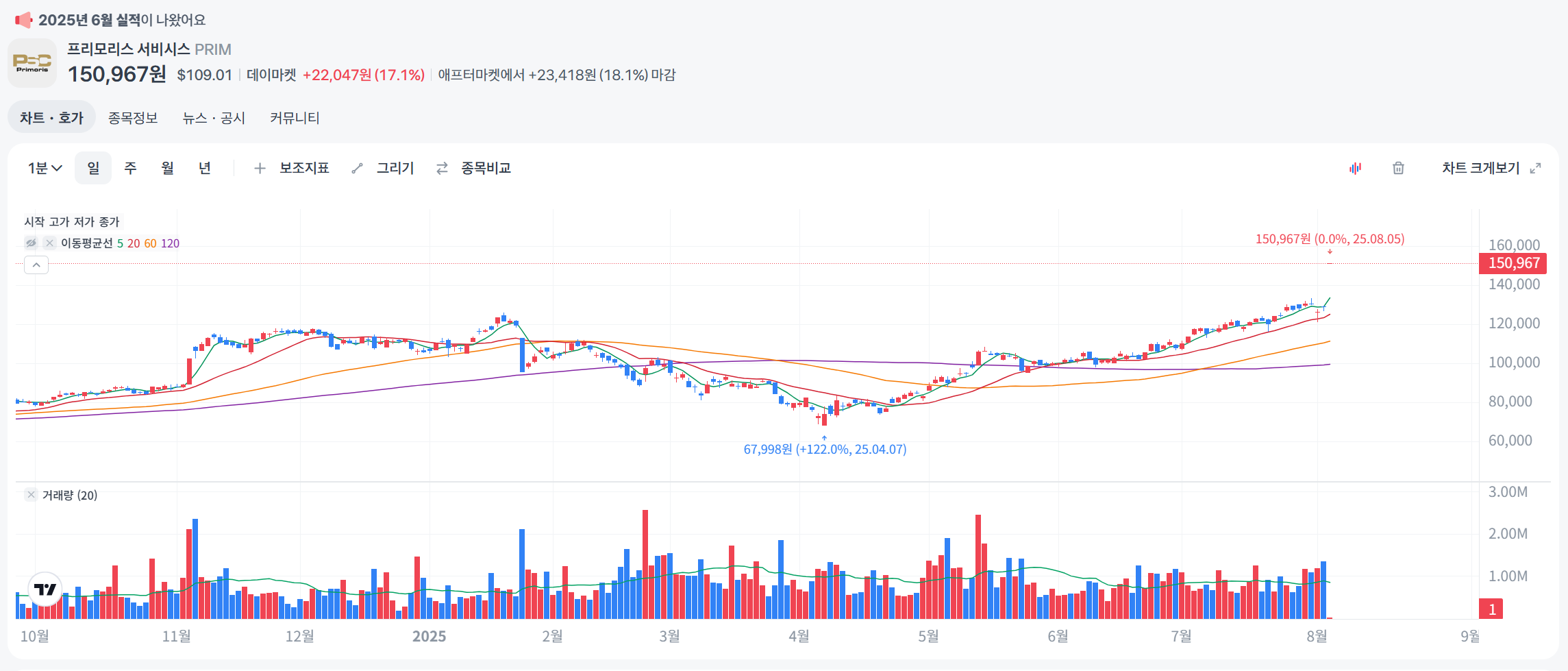This screenshot has width=1568, height=671.
Task: Click the trash delete drawings icon
Action: pos(1398,168)
